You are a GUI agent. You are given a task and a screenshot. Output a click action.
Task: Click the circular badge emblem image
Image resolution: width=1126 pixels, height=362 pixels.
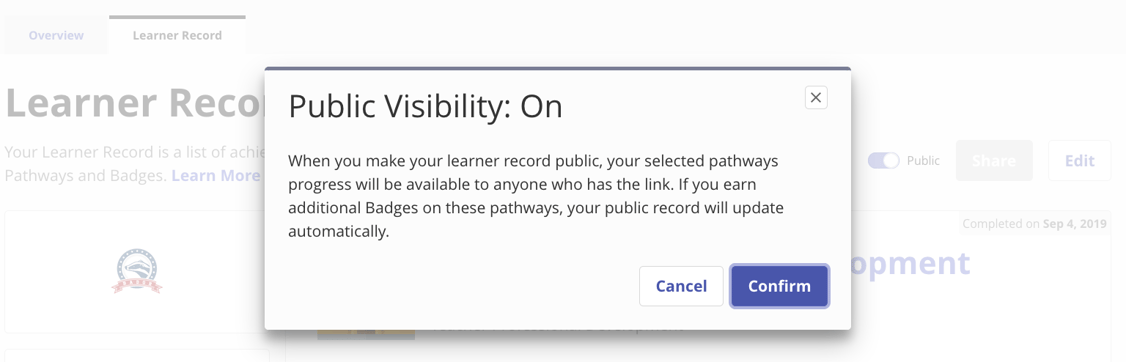136,271
